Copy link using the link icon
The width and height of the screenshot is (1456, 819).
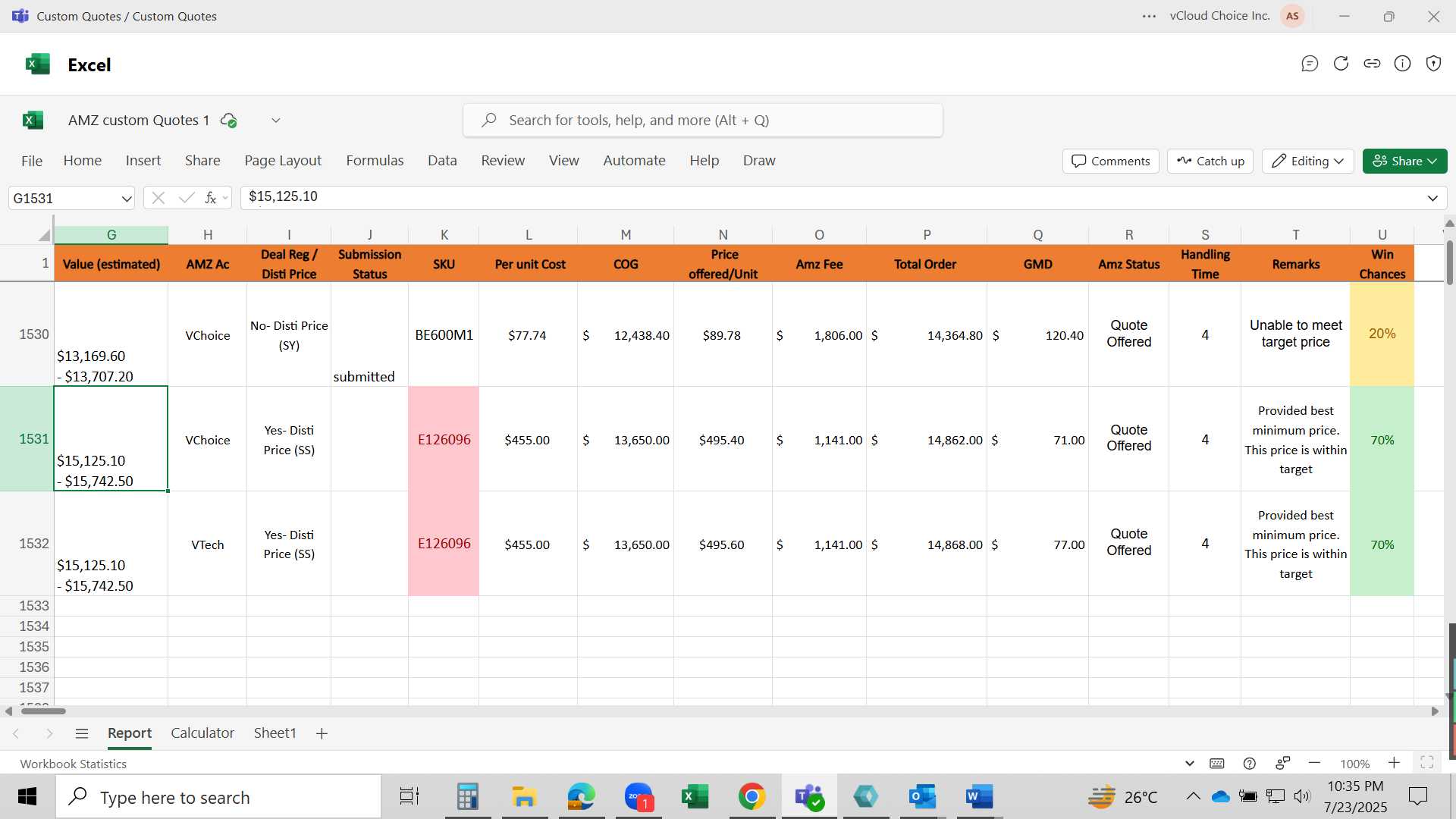[1372, 64]
